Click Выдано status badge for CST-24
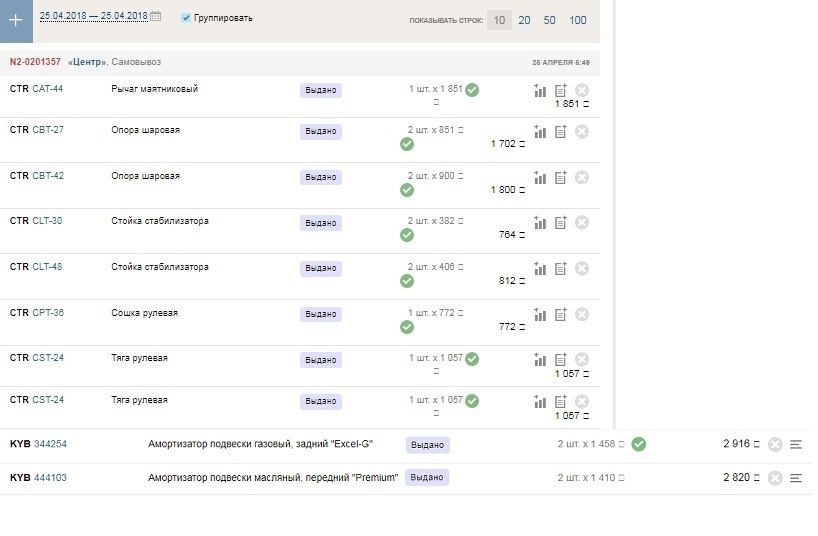The width and height of the screenshot is (818, 536). [x=321, y=360]
